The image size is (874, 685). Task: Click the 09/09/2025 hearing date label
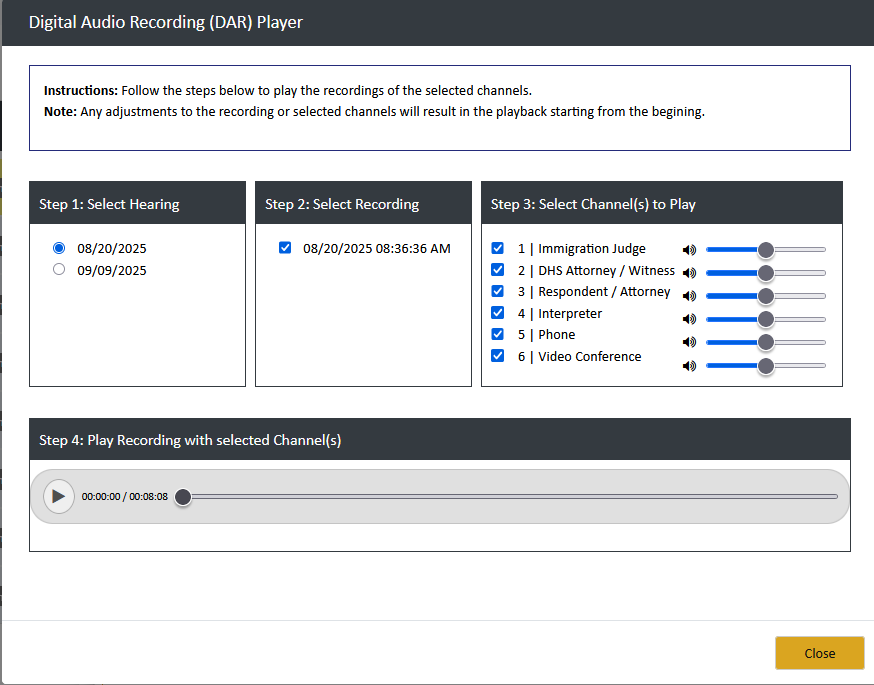click(x=112, y=270)
